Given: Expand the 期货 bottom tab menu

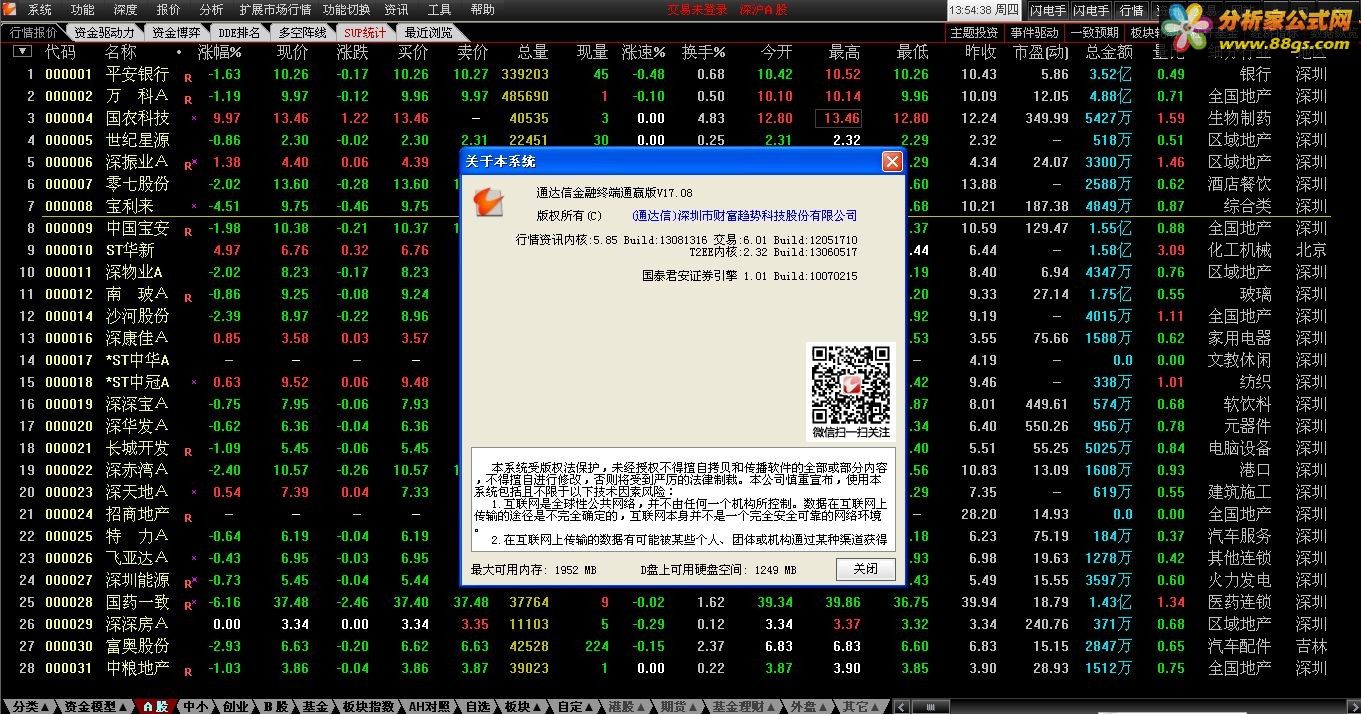Looking at the screenshot, I should pyautogui.click(x=695, y=707).
